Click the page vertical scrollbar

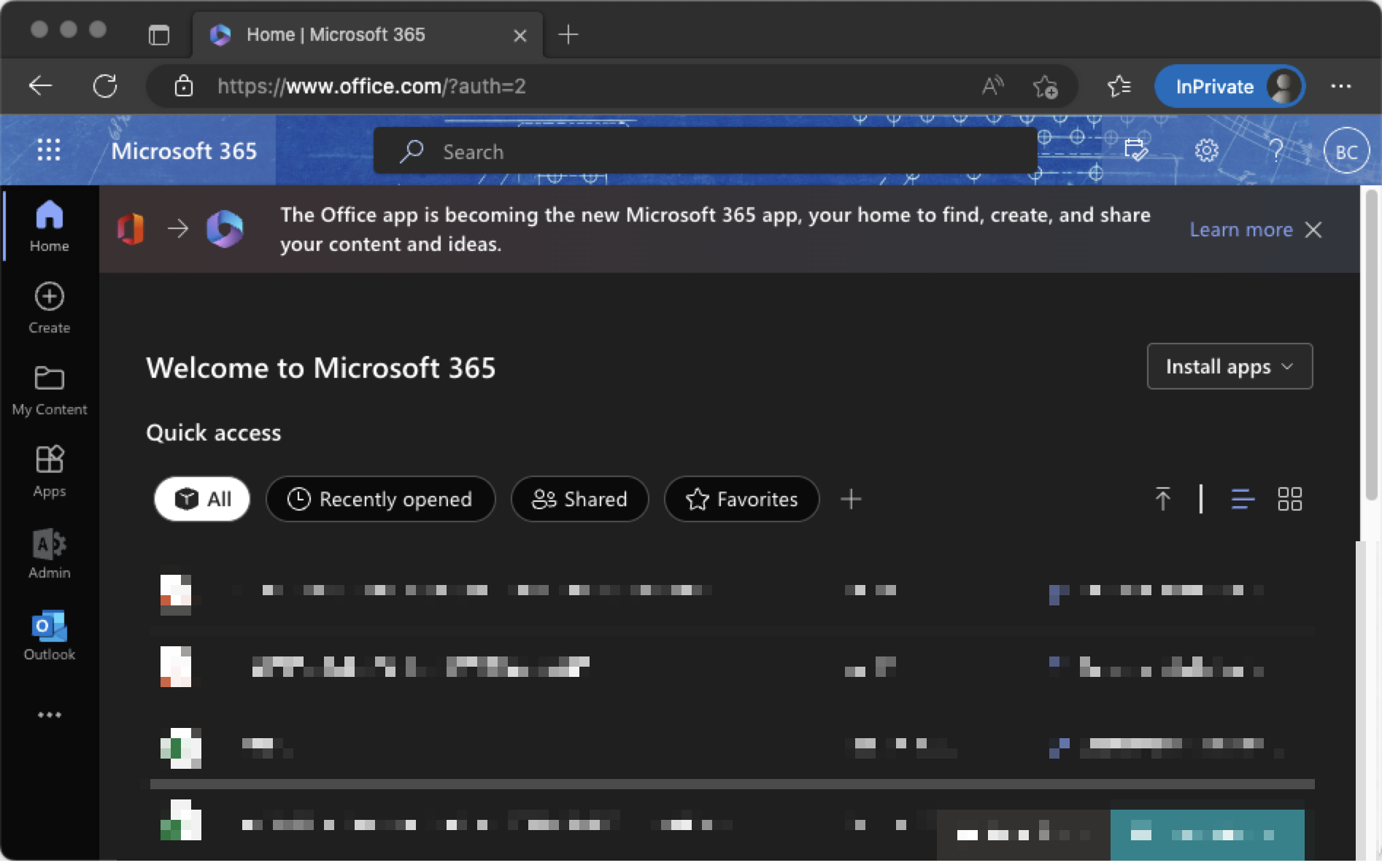[1371, 346]
